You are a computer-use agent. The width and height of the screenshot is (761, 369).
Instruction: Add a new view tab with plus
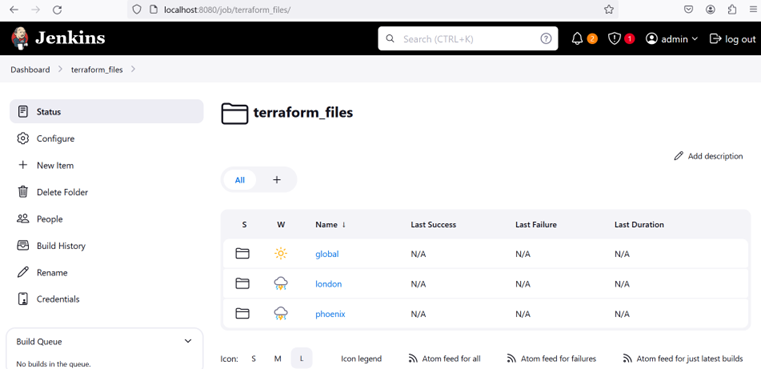[x=277, y=180]
